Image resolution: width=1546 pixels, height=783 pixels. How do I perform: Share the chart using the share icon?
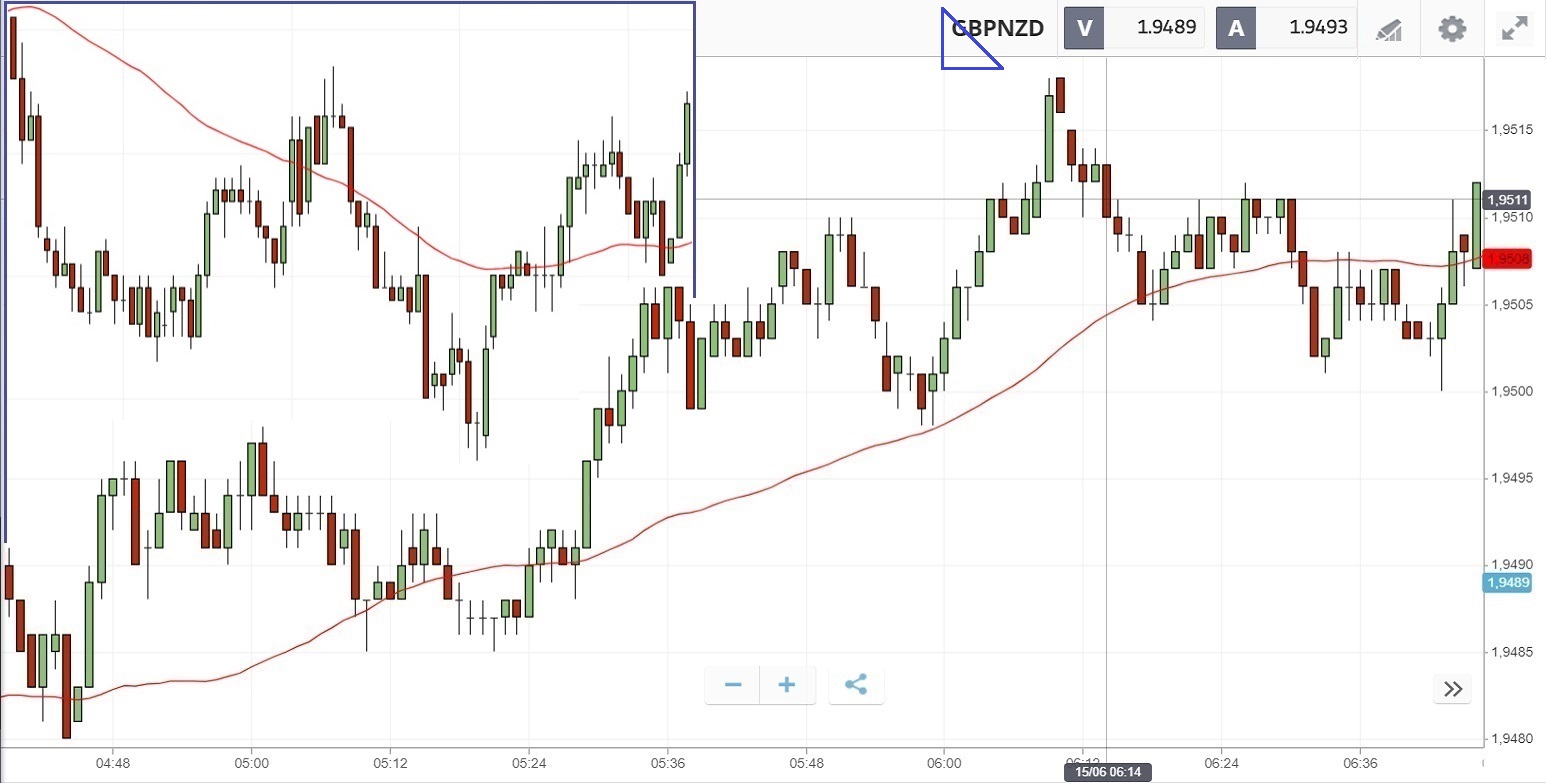(x=855, y=685)
